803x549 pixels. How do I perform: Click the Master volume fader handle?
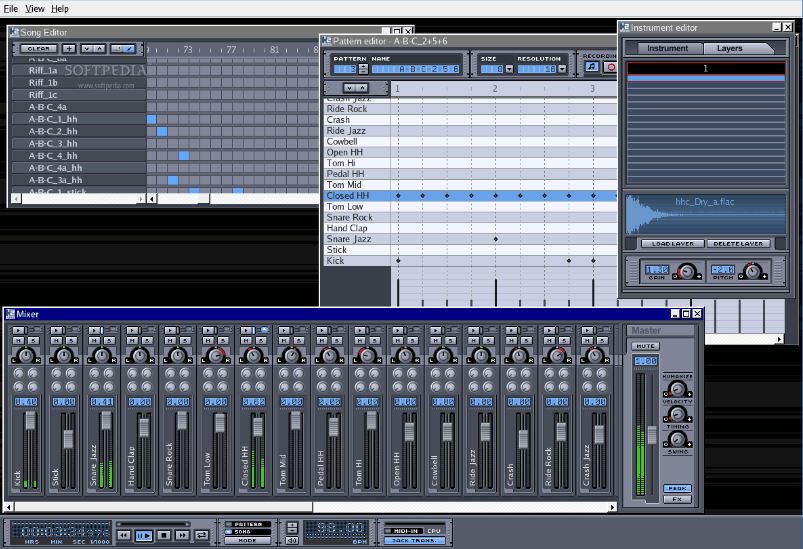tap(652, 435)
